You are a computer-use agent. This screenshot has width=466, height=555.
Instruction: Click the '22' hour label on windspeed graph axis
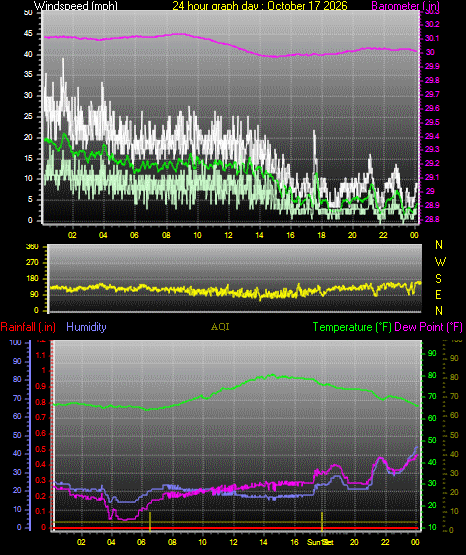click(x=383, y=235)
